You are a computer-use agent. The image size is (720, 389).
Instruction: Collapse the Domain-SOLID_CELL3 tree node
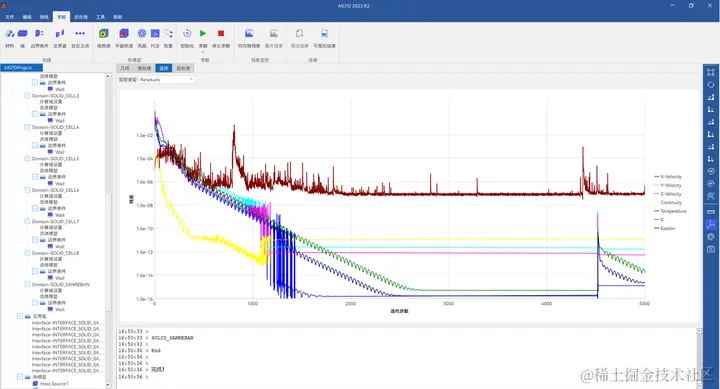click(x=27, y=96)
